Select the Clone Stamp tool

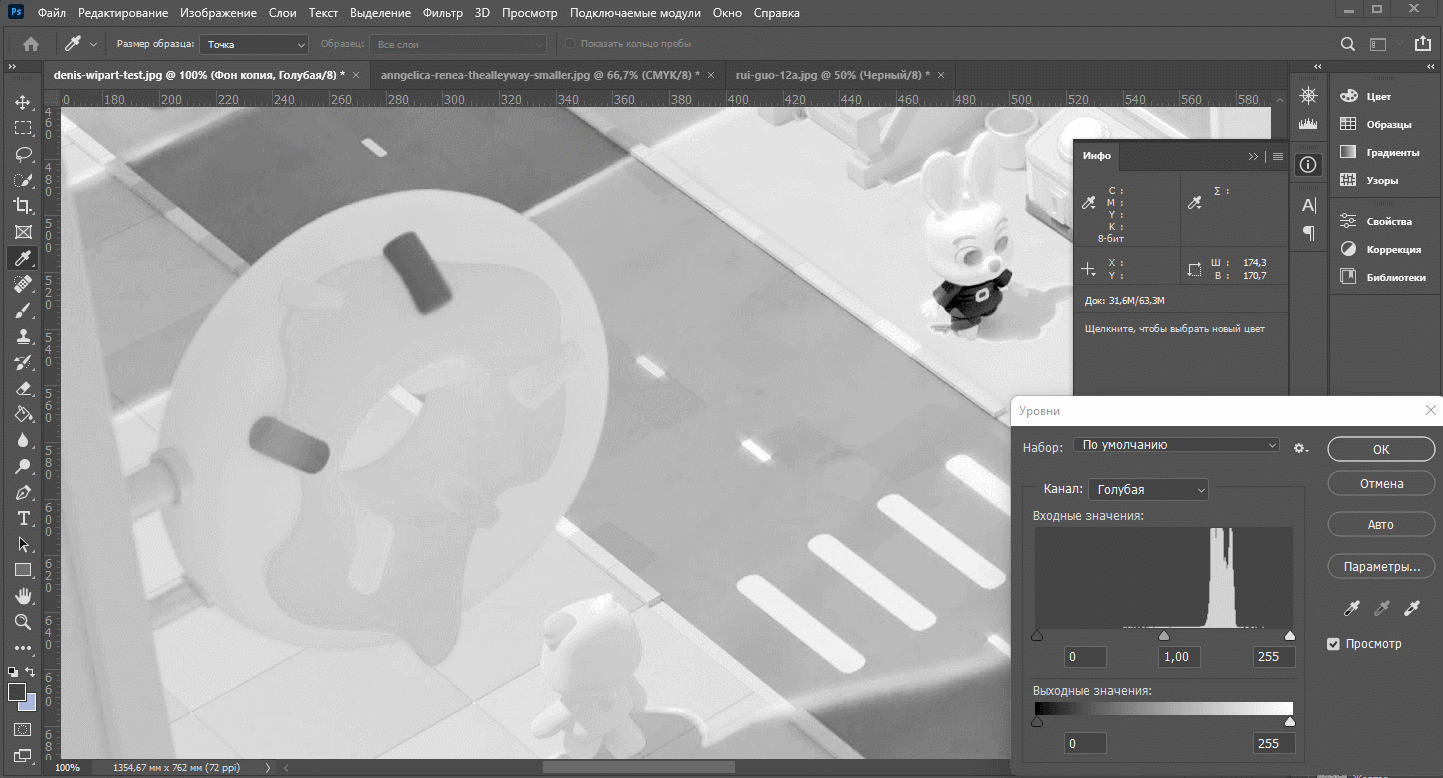22,337
